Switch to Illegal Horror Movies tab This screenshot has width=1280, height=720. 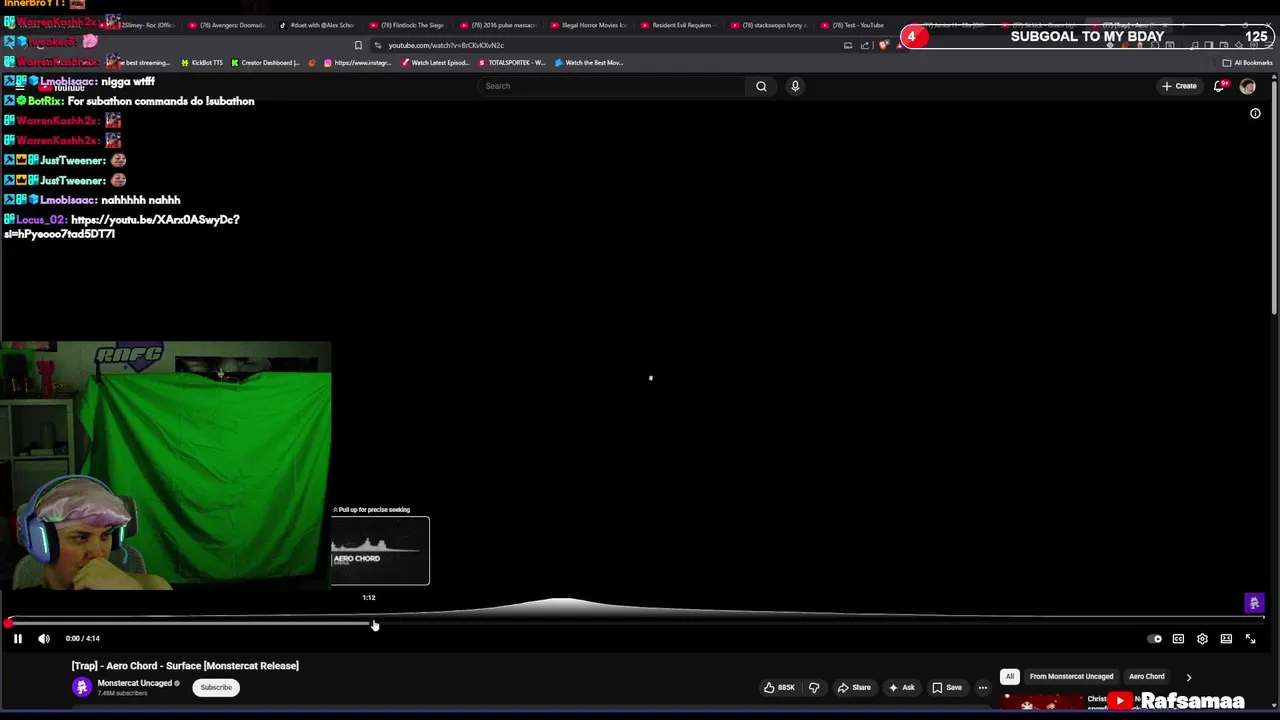[587, 25]
